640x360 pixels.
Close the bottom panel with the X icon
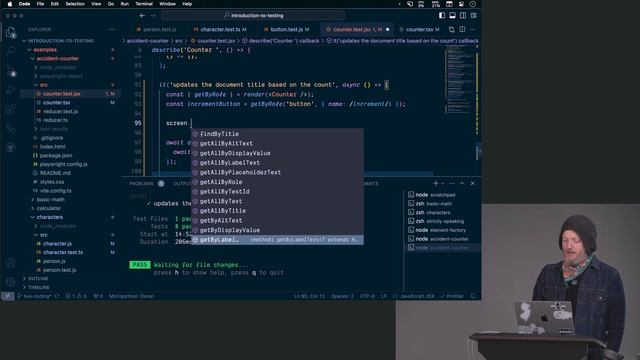[473, 184]
